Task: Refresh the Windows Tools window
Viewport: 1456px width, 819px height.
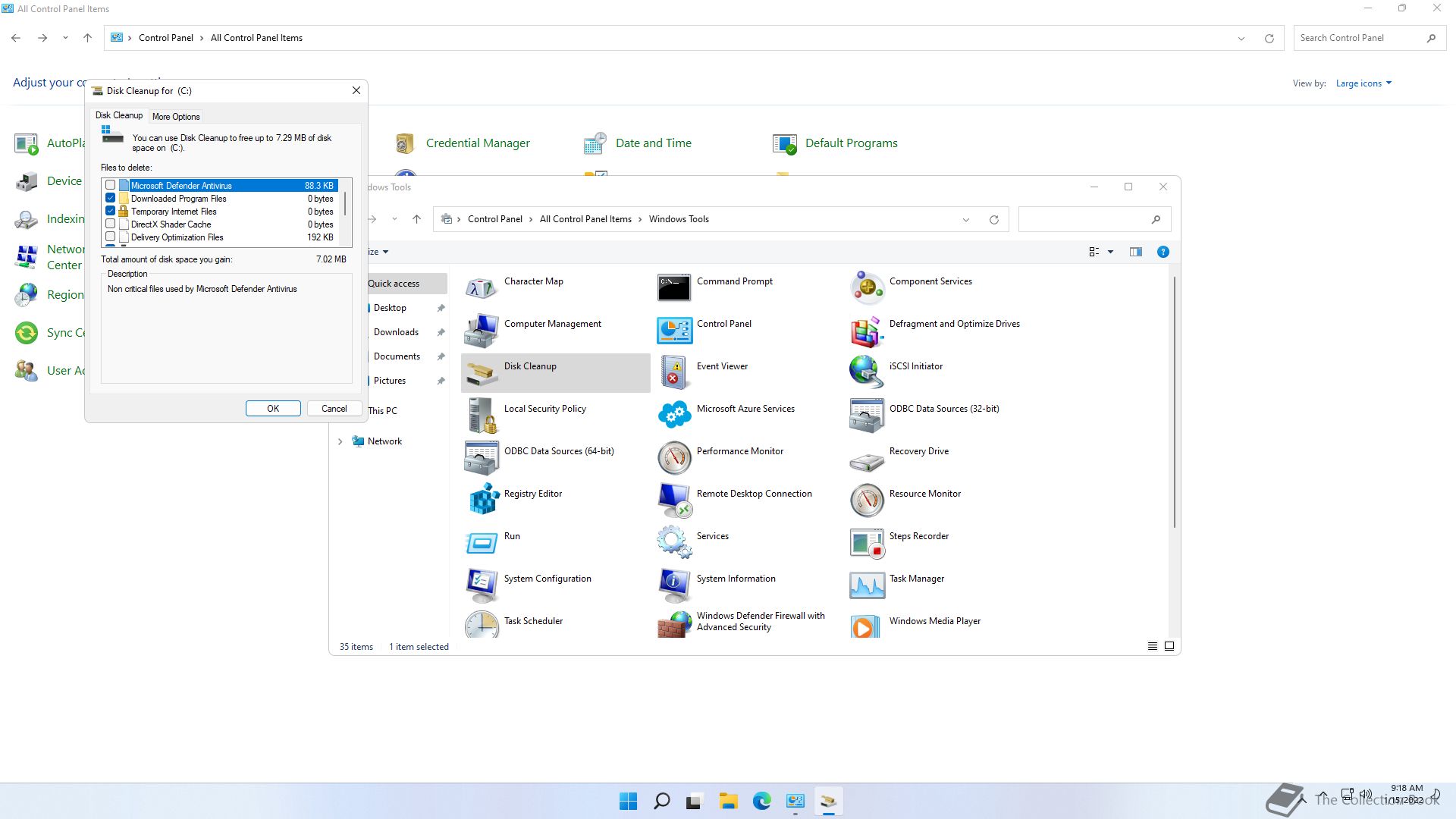Action: [993, 220]
